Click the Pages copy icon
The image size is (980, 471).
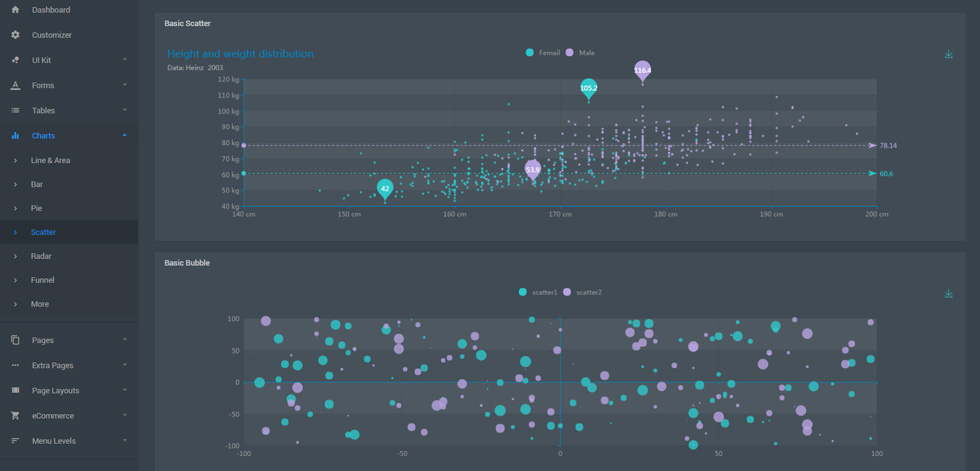[x=16, y=340]
